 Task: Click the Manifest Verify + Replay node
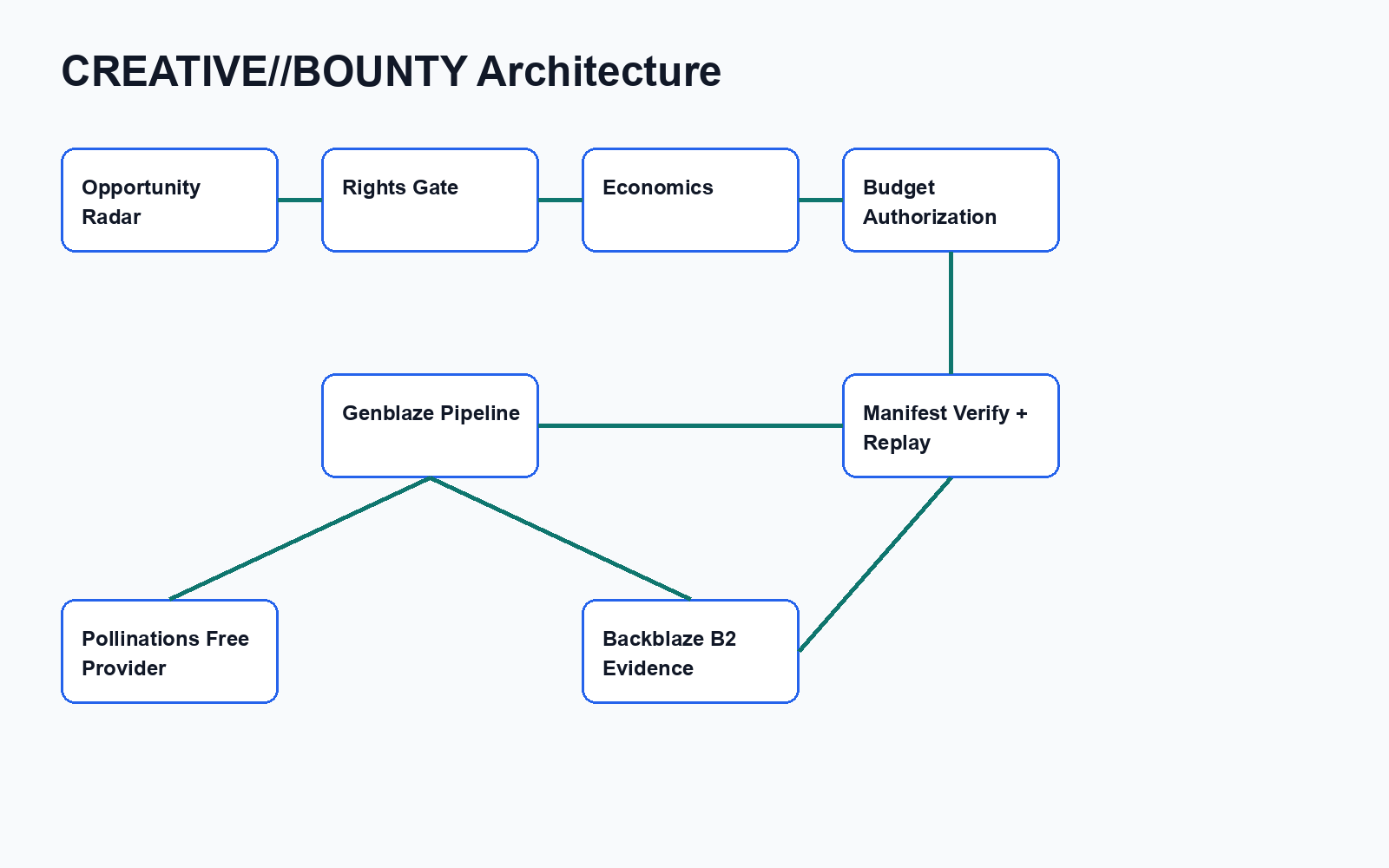[951, 425]
